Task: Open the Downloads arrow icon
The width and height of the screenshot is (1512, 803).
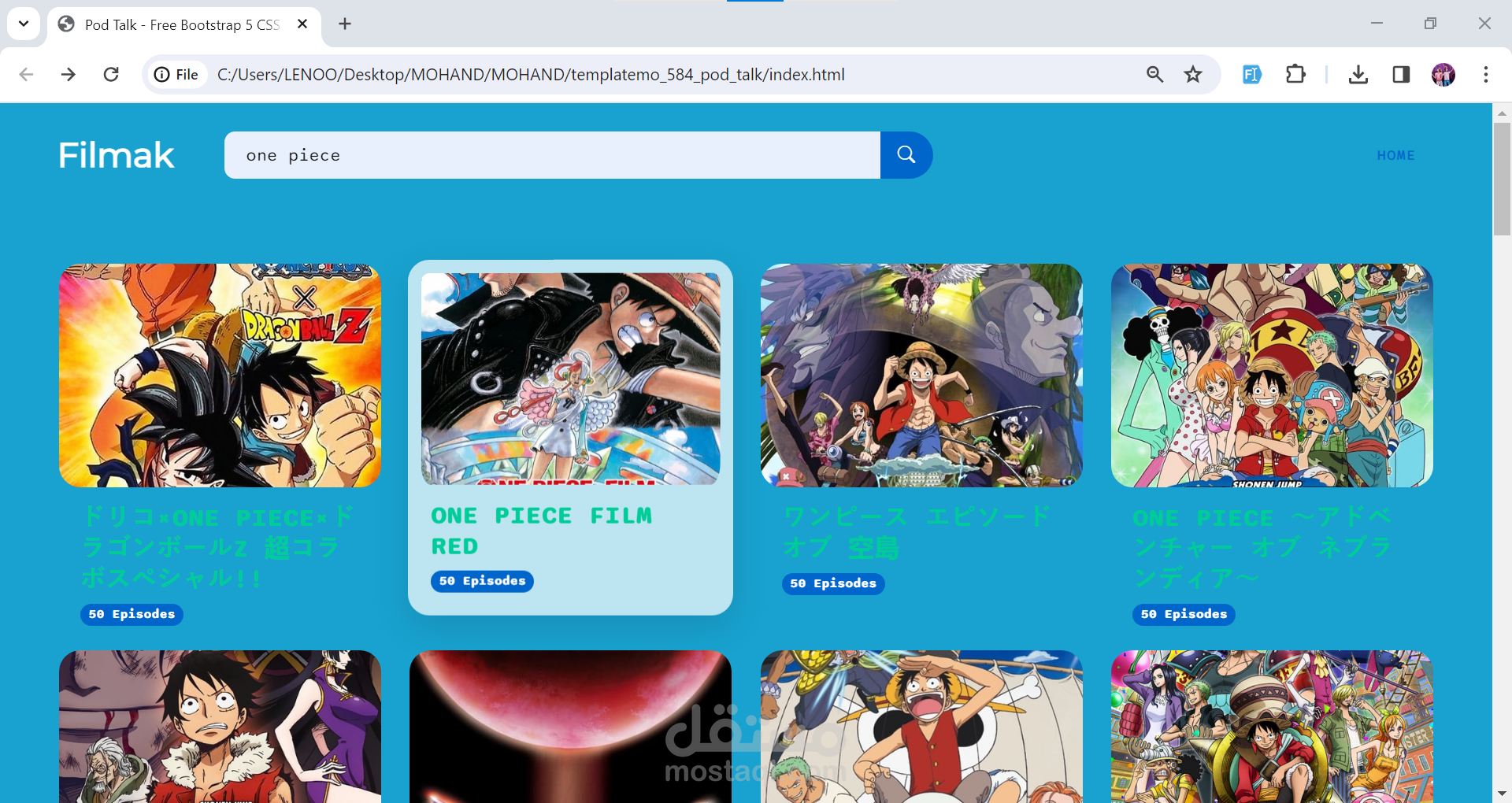Action: click(x=1358, y=75)
